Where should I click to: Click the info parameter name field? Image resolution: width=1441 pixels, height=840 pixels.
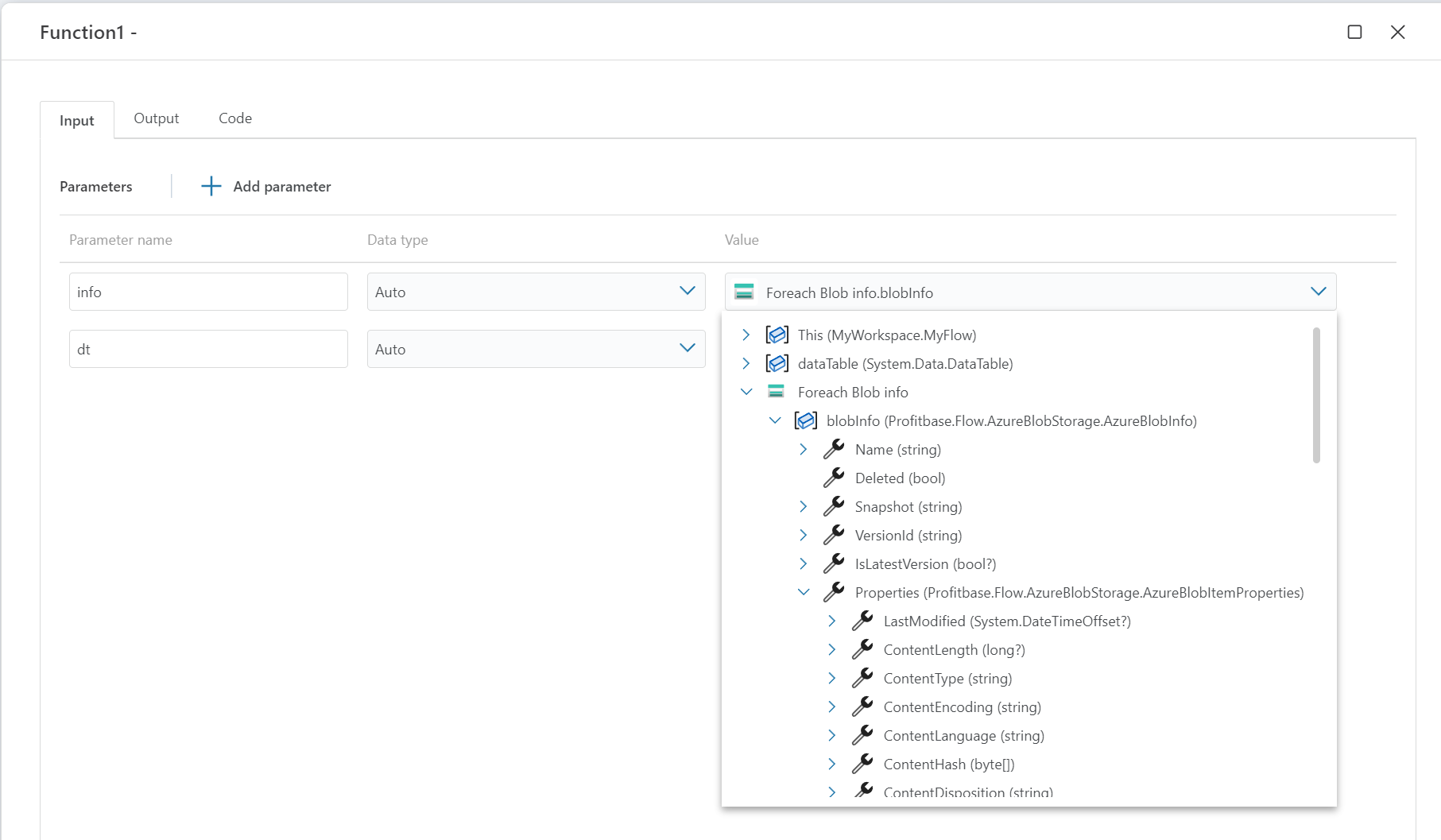[x=208, y=292]
